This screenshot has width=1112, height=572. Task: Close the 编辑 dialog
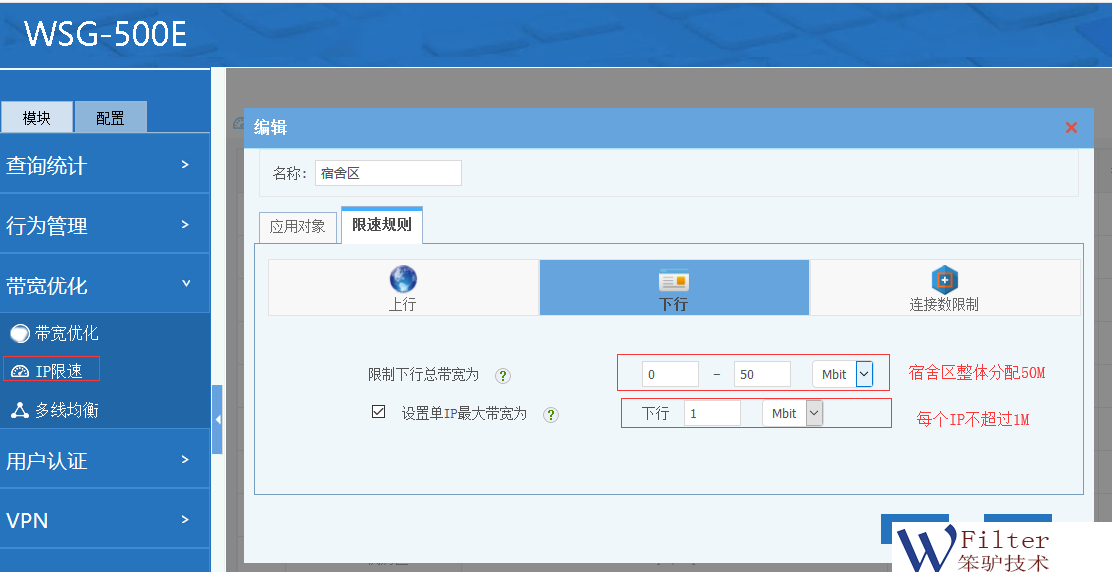coord(1071,127)
